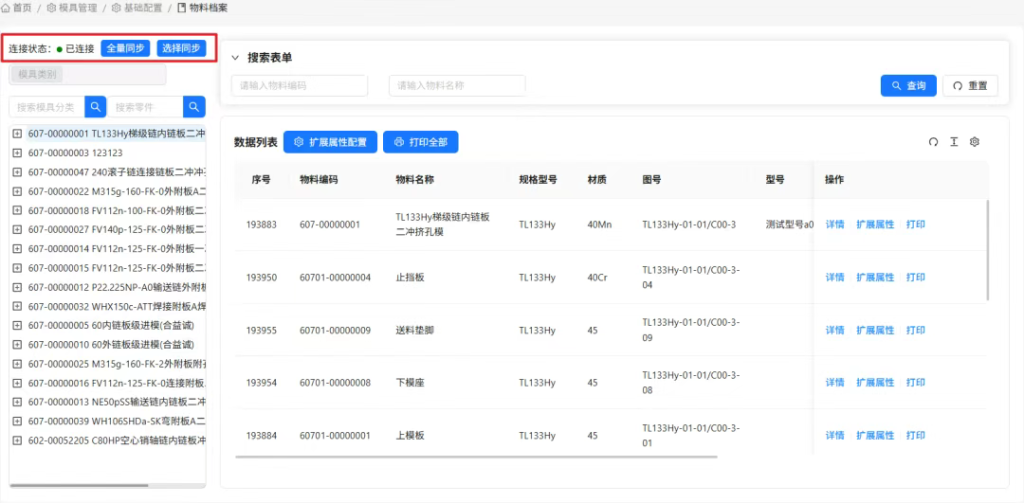Expand tree node 607-00000001 TL133Hy

(17, 133)
